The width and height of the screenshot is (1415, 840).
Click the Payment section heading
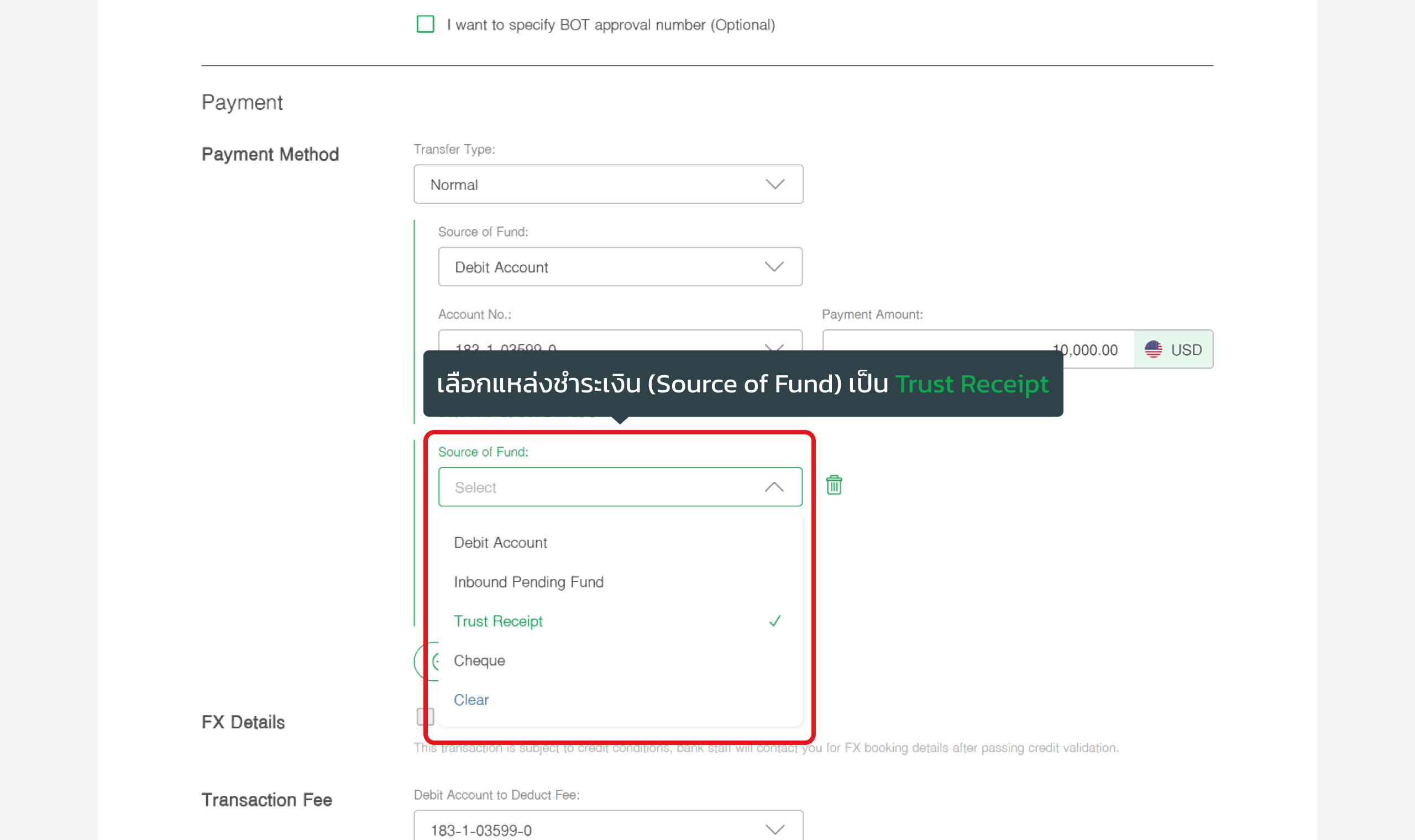pyautogui.click(x=242, y=102)
